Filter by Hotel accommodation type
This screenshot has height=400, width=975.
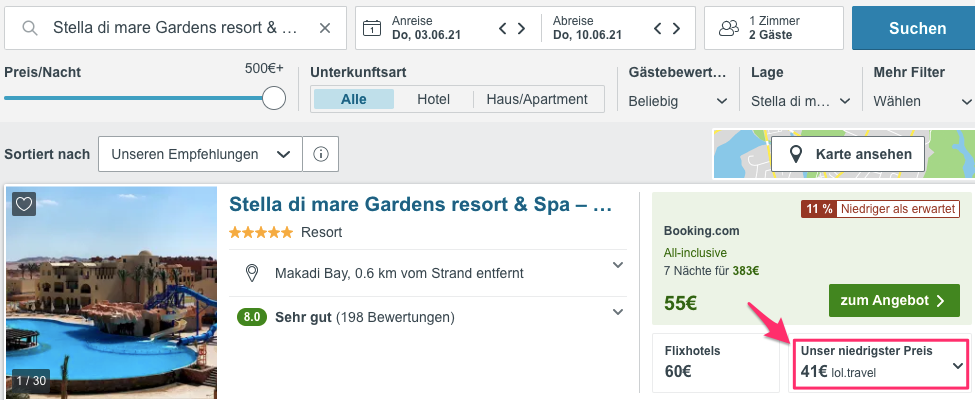[x=433, y=100]
